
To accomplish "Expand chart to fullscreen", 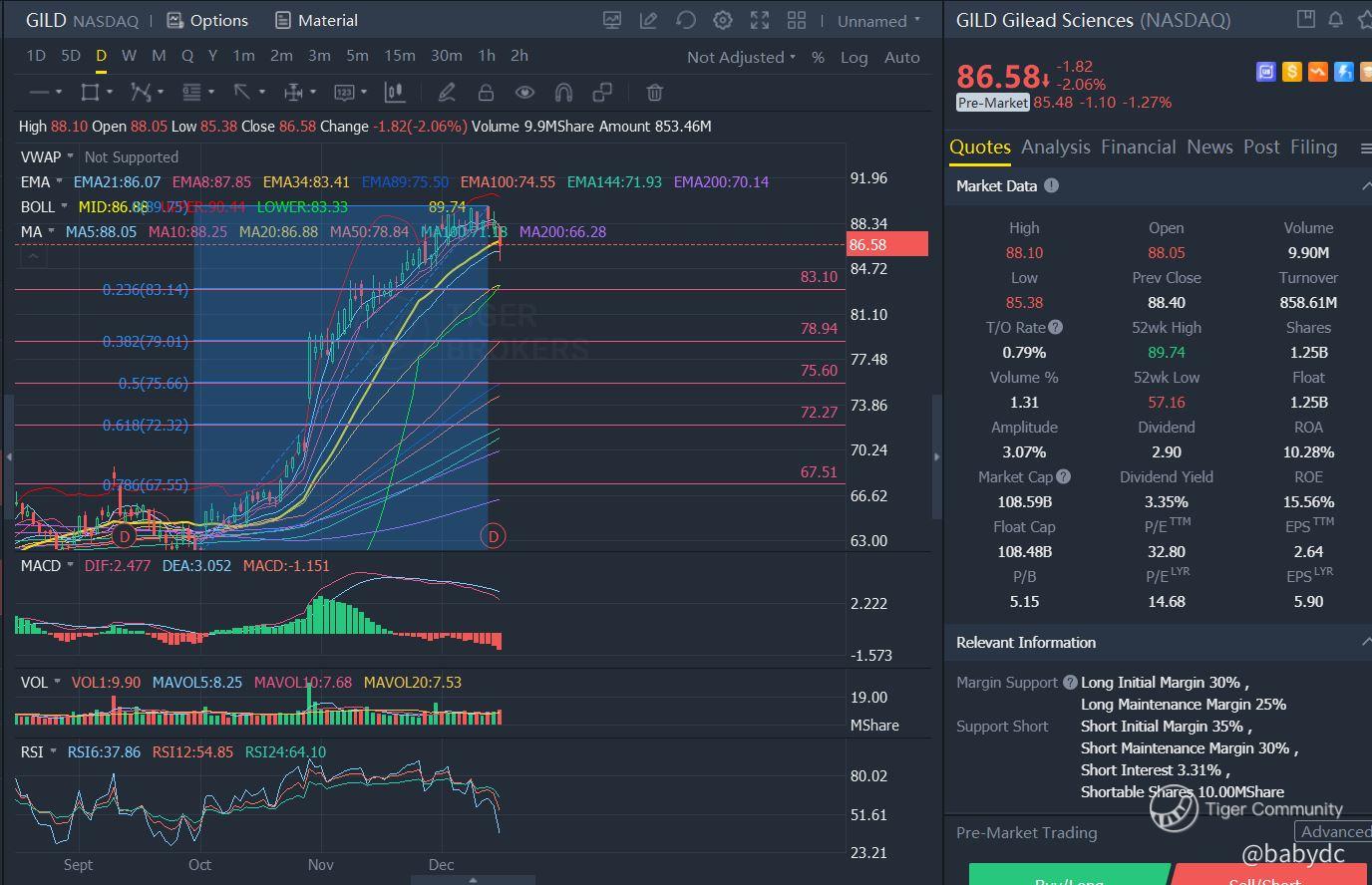I will click(x=760, y=20).
